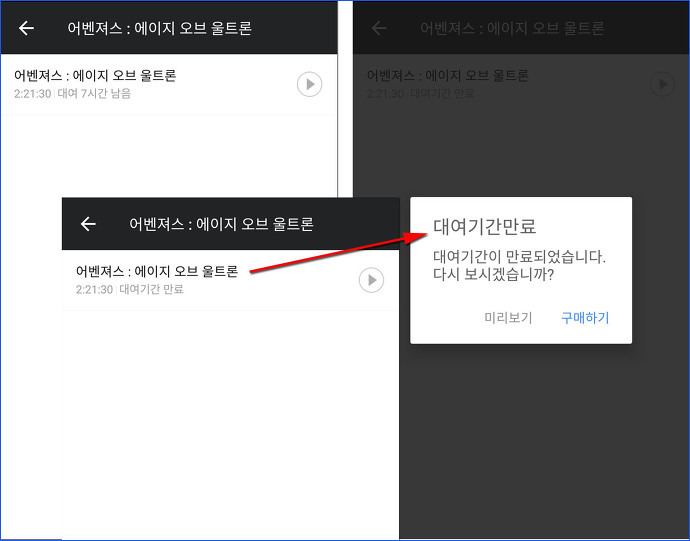Select the list title above 대여기간 만료 in the middle screen
Screen dimensions: 690x541
[x=157, y=271]
